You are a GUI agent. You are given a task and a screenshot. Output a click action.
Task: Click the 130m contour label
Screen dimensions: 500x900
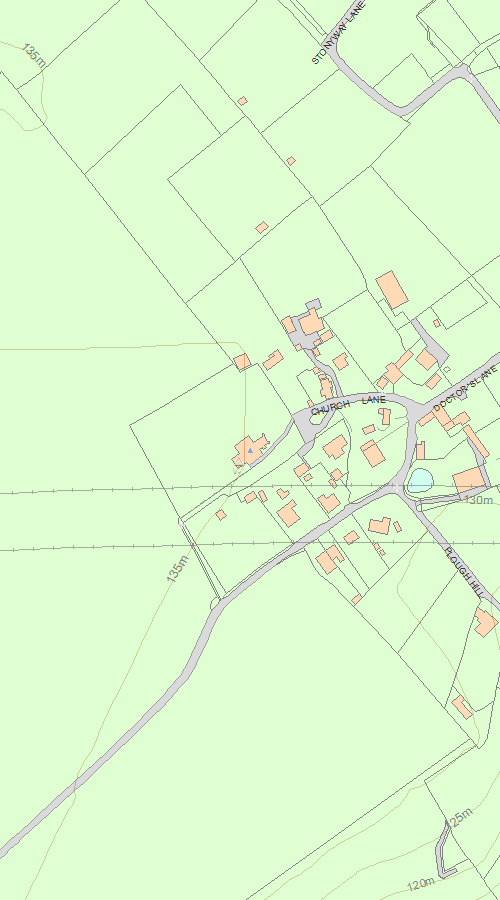coord(479,500)
